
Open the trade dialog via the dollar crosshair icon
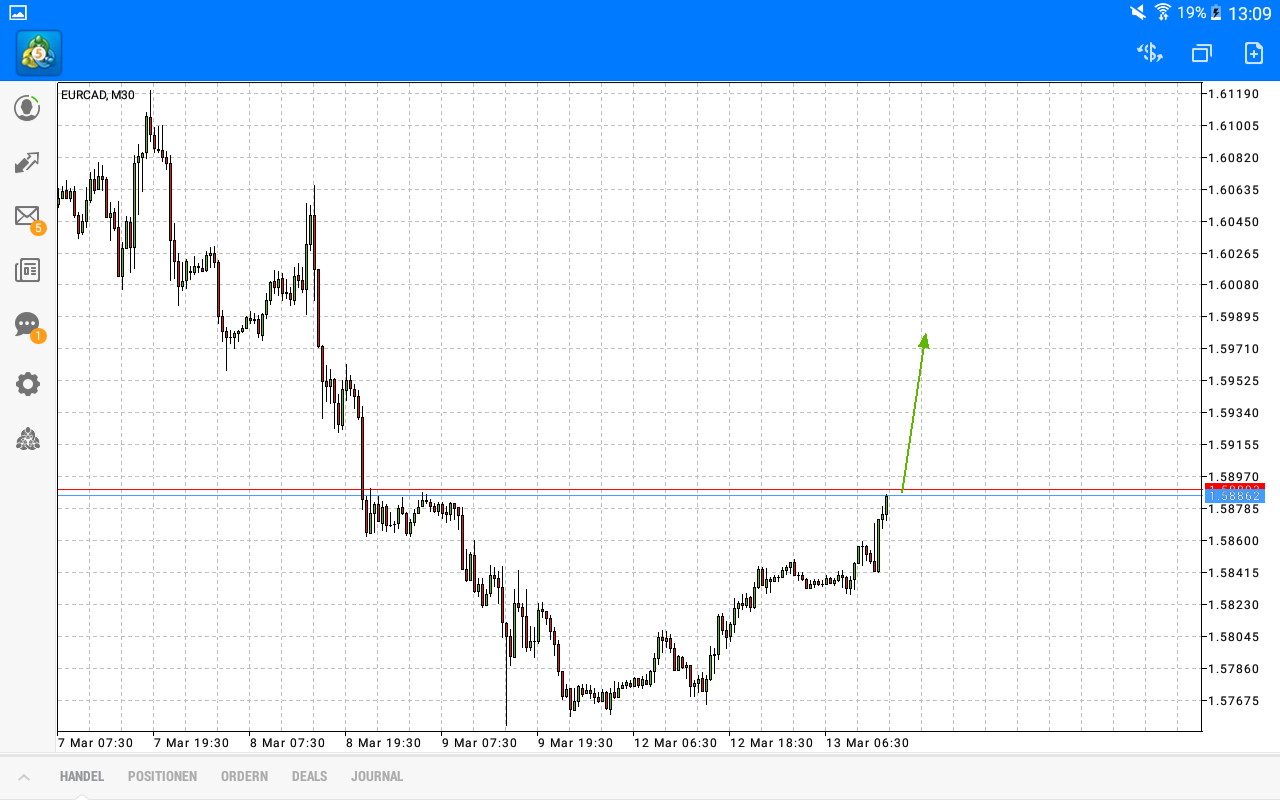click(1148, 53)
